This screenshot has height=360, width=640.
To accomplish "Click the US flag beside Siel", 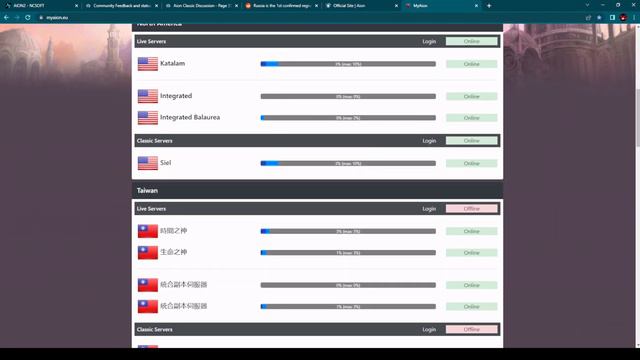I will 148,163.
